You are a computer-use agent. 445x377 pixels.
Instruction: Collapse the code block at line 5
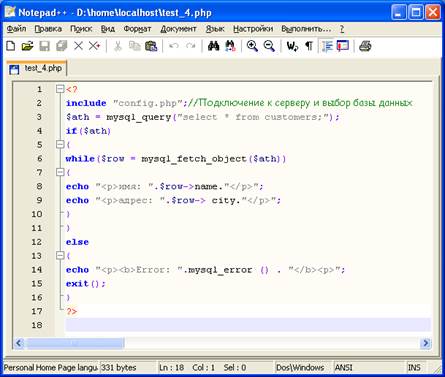pos(60,144)
